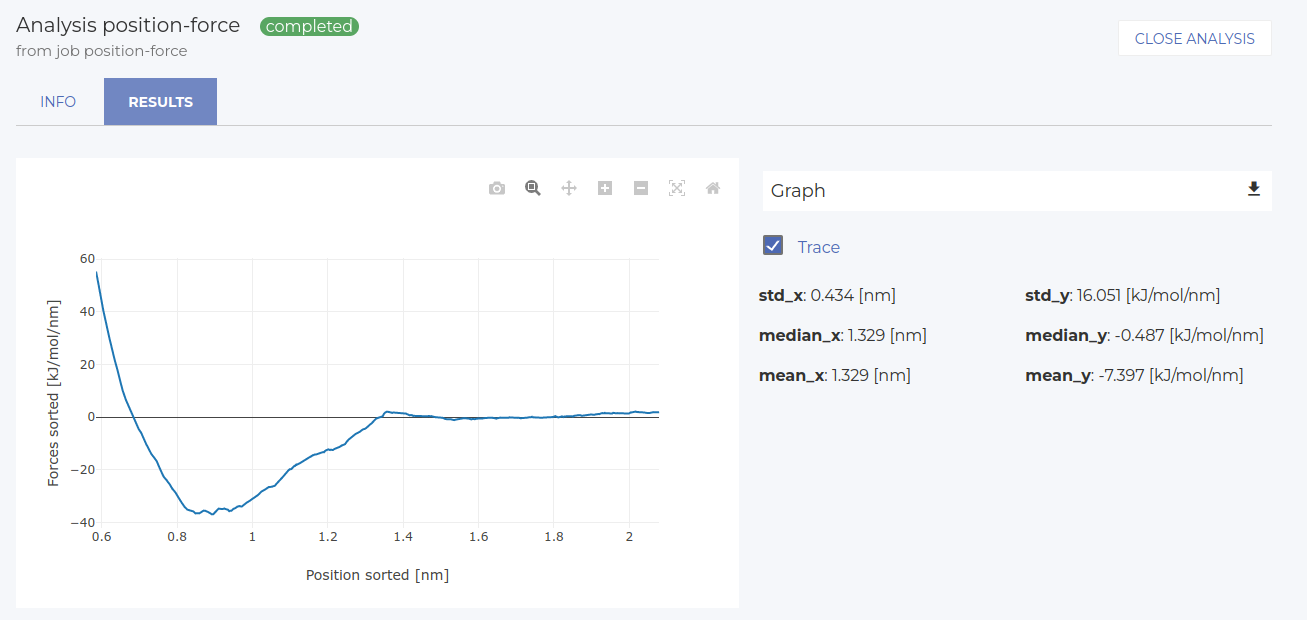Select the Zoom magnifier tool in the plot toolbar
Image resolution: width=1307 pixels, height=620 pixels.
click(533, 188)
